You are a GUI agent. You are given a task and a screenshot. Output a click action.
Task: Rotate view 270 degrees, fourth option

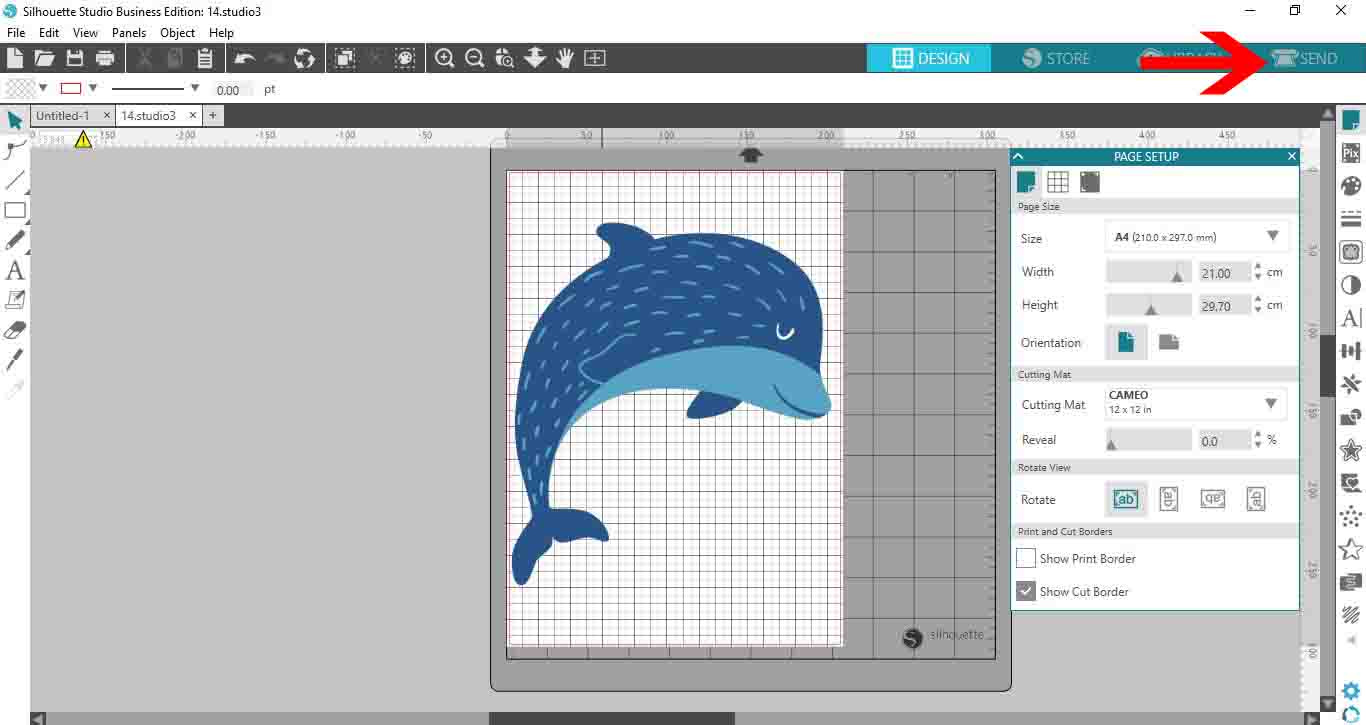[x=1256, y=499]
